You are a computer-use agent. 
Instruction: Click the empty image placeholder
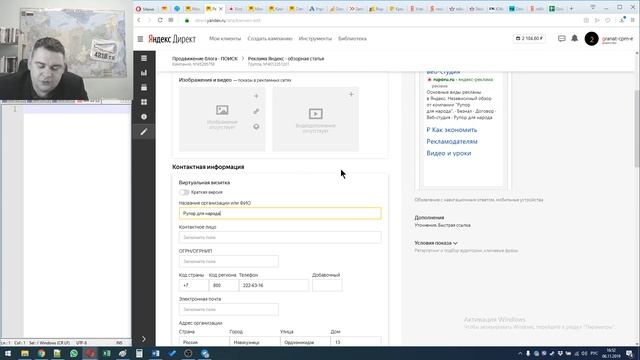pos(222,118)
